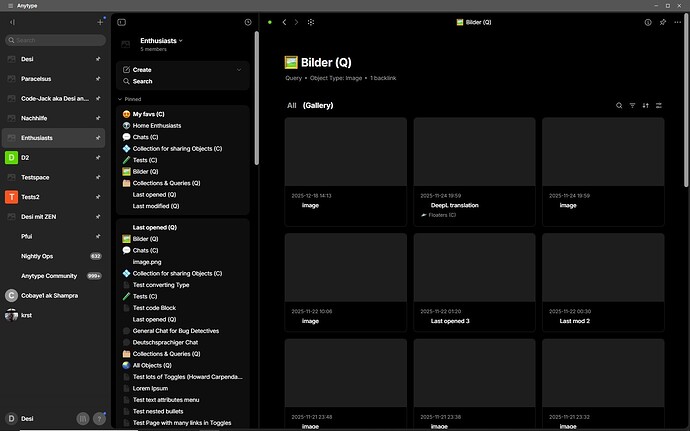The image size is (690, 431).
Task: Toggle the widget panel icon
Action: (x=121, y=22)
